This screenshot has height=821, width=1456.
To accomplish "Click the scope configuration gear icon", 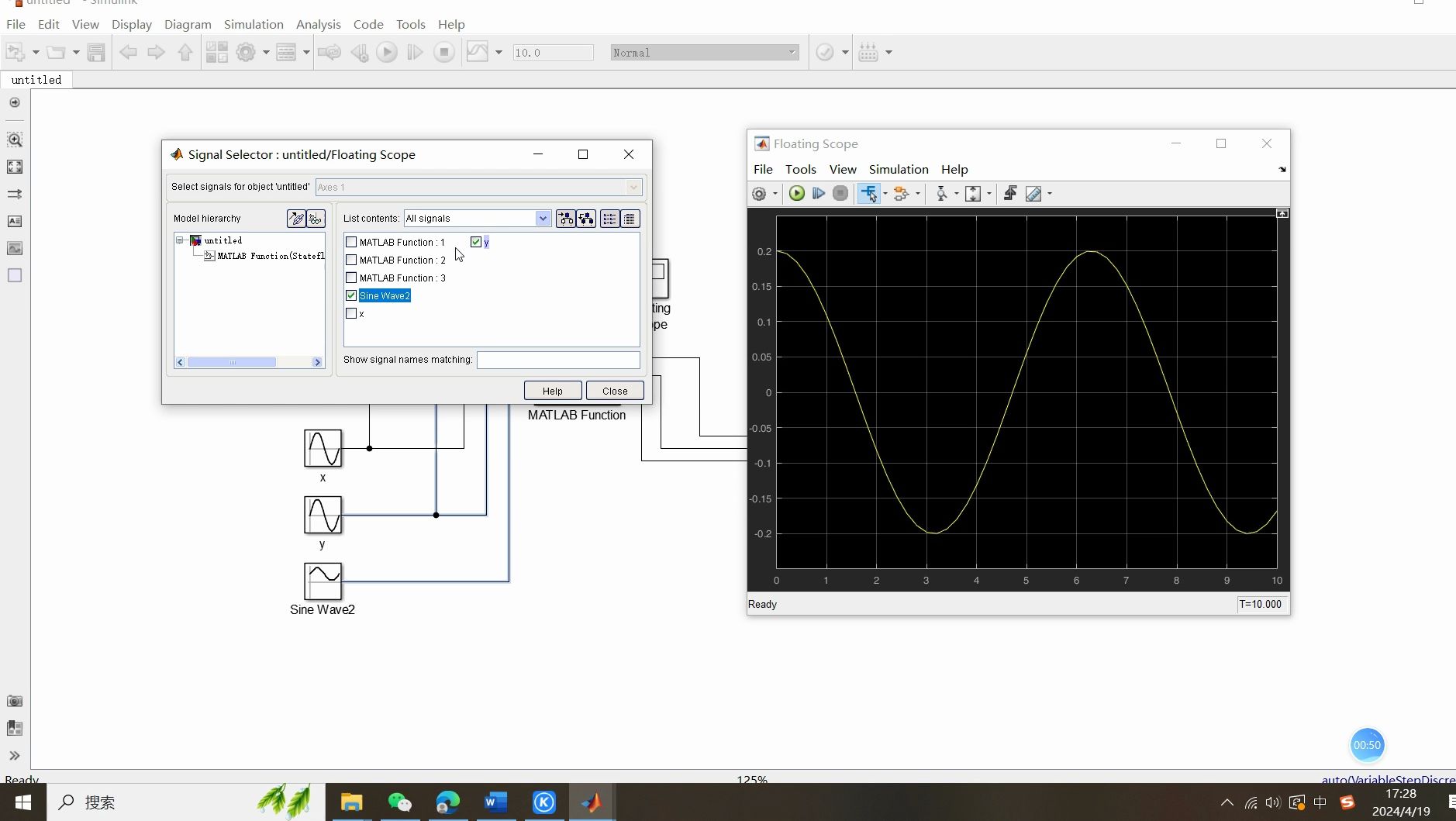I will point(759,194).
